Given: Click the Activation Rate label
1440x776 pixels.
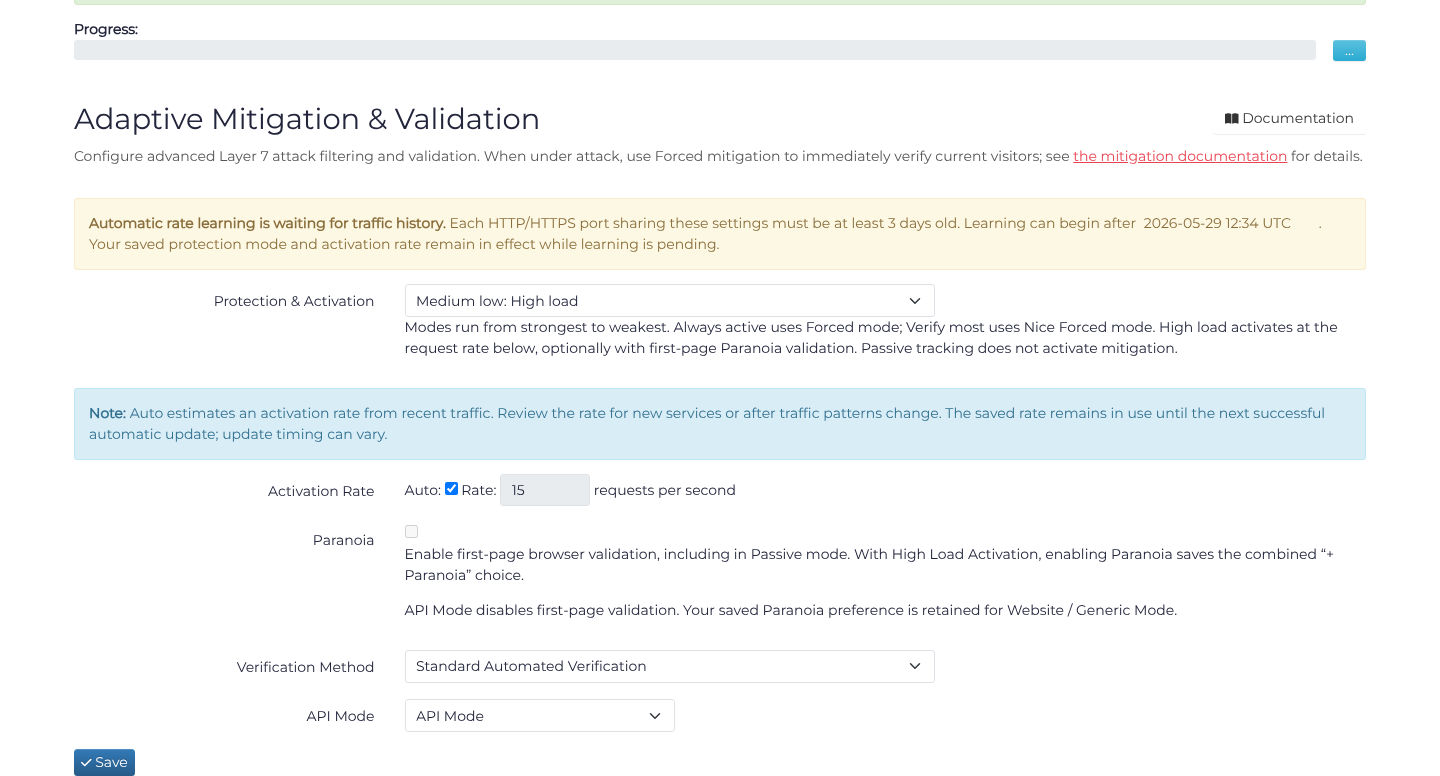Looking at the screenshot, I should point(321,491).
